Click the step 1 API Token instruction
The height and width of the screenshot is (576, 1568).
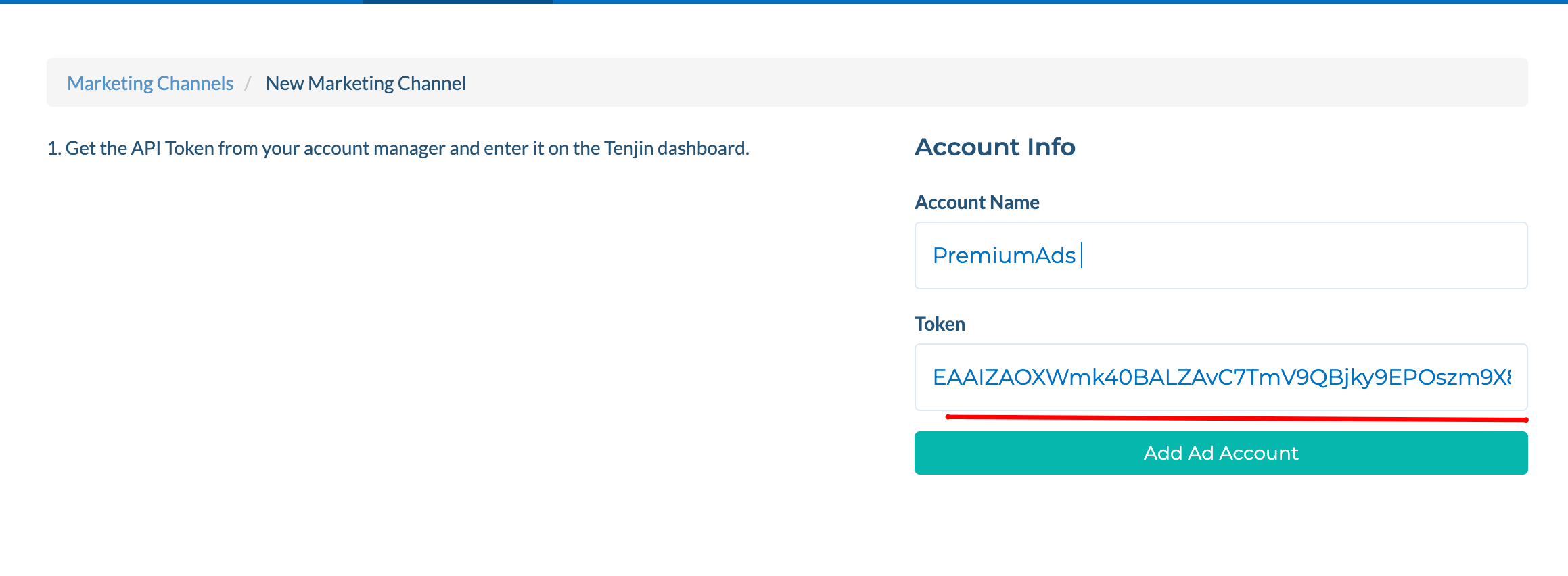point(398,148)
